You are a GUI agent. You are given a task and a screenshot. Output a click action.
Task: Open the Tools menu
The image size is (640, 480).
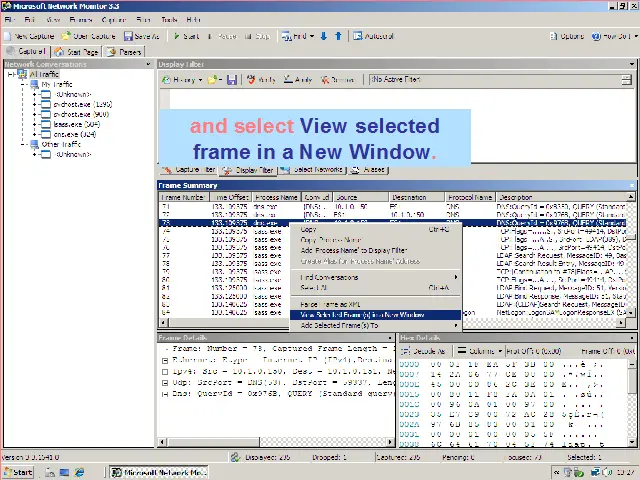[169, 20]
